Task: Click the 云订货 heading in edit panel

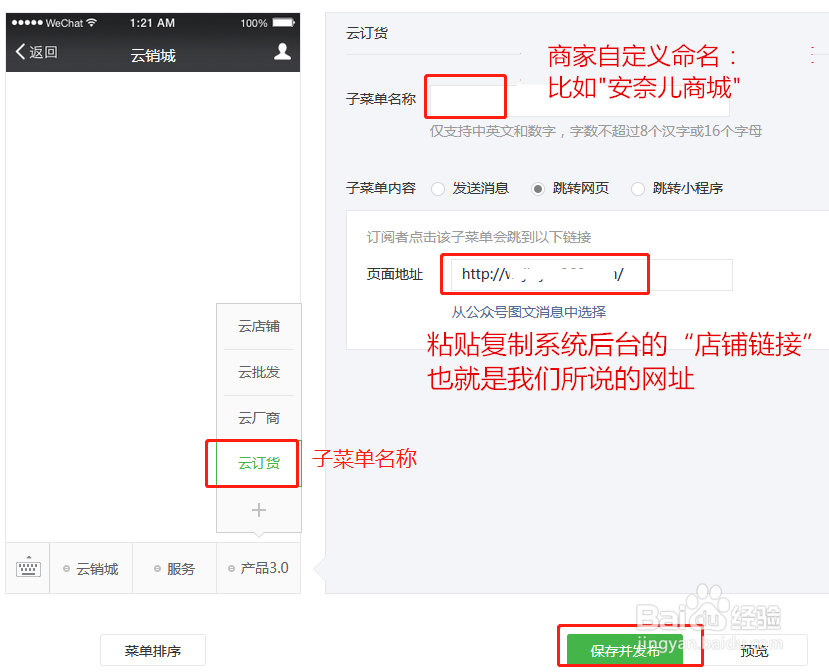Action: coord(366,33)
